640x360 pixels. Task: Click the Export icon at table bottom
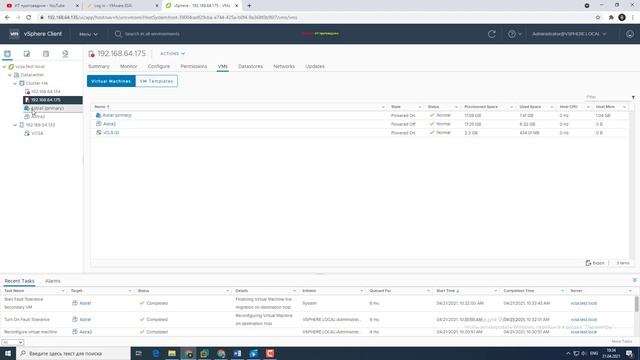click(588, 263)
